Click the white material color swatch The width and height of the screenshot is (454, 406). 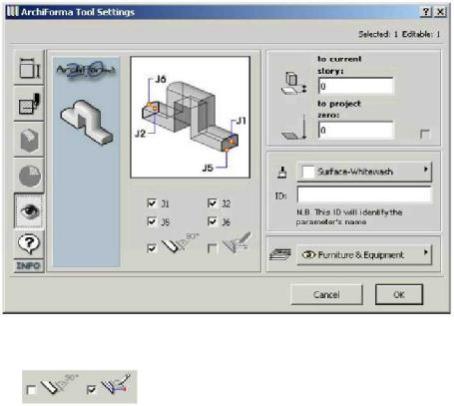click(308, 172)
